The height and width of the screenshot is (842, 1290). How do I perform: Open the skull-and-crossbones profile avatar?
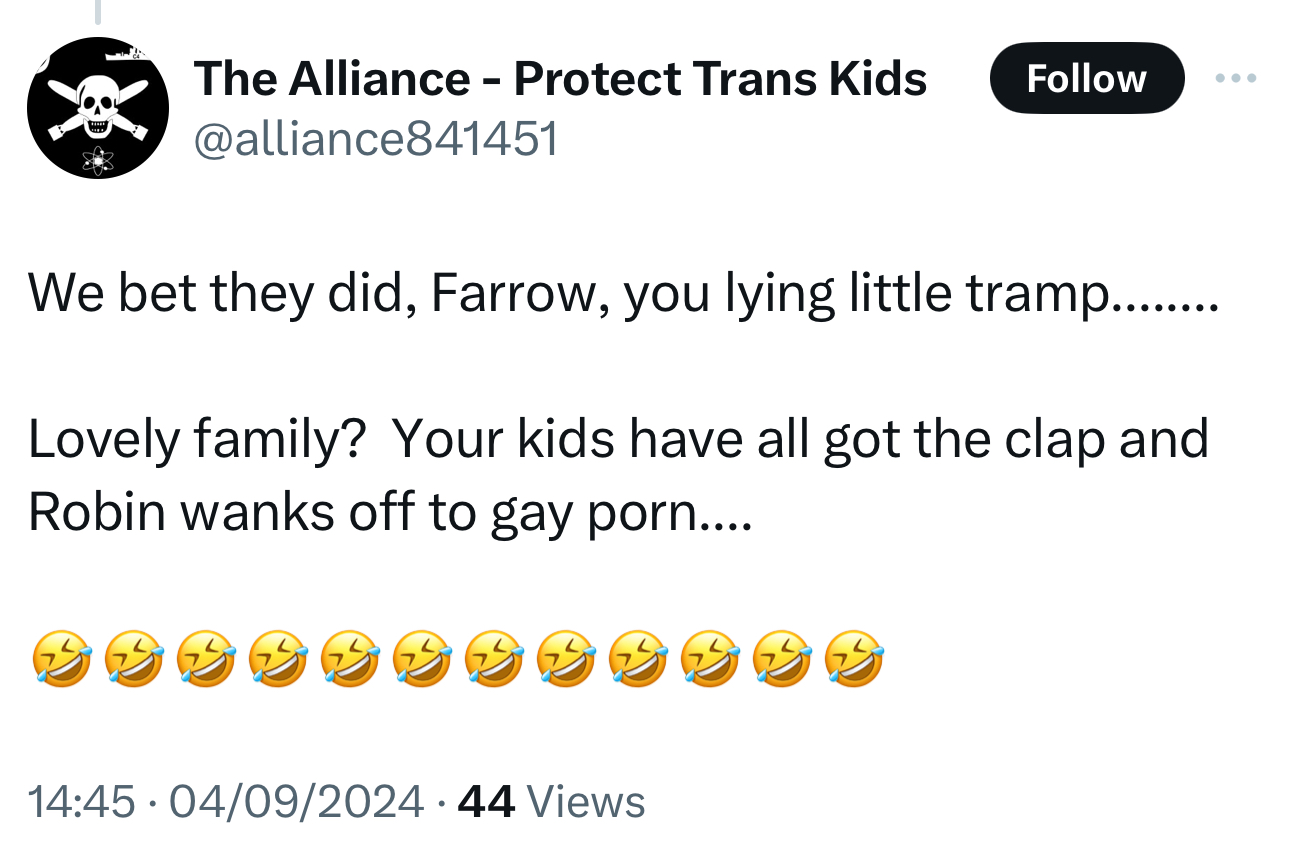[97, 108]
